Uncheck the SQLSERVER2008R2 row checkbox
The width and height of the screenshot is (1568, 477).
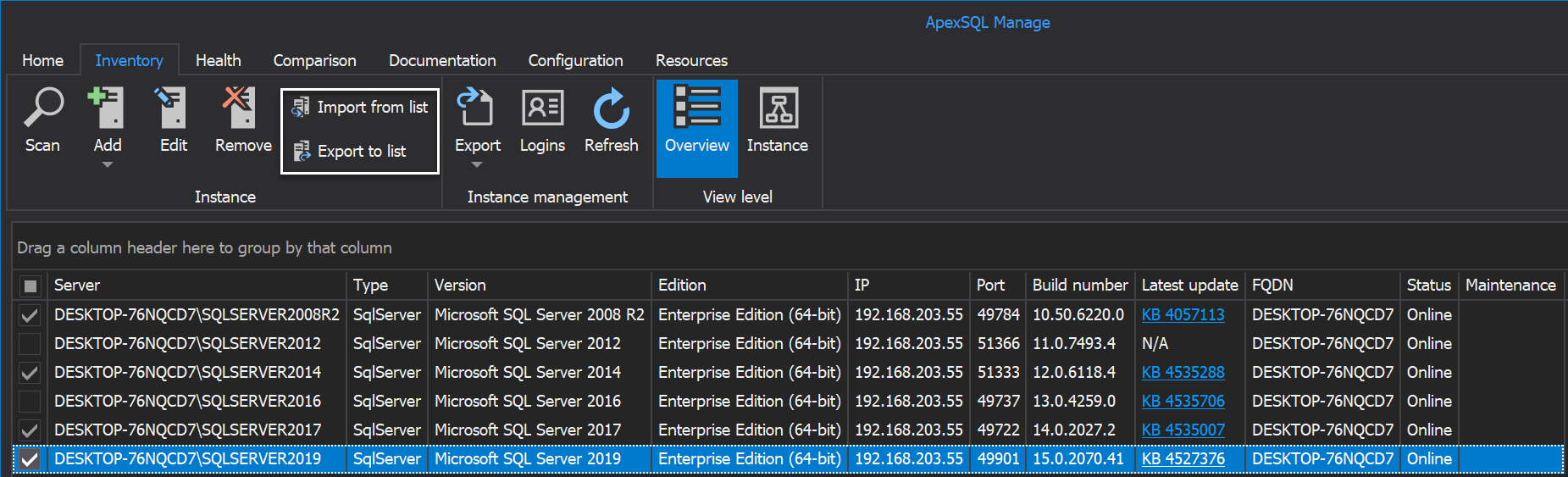30,315
